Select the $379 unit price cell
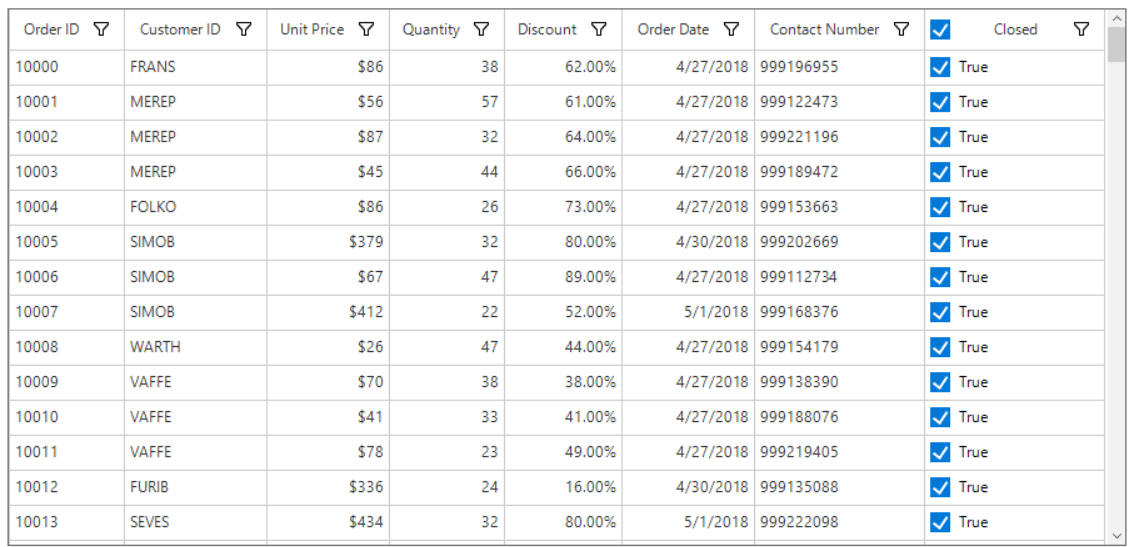Viewport: 1131px width, 547px height. pos(328,242)
